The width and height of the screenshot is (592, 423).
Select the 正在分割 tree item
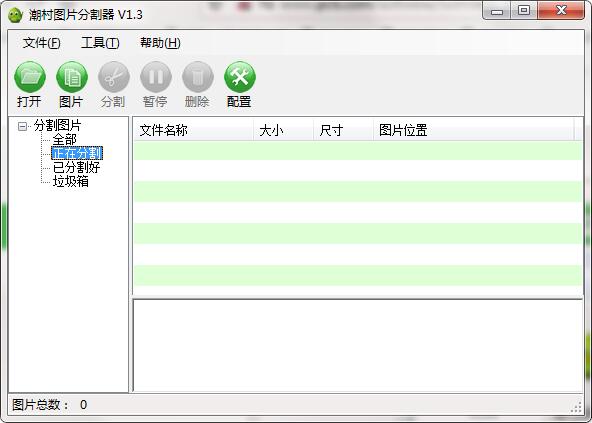point(77,153)
